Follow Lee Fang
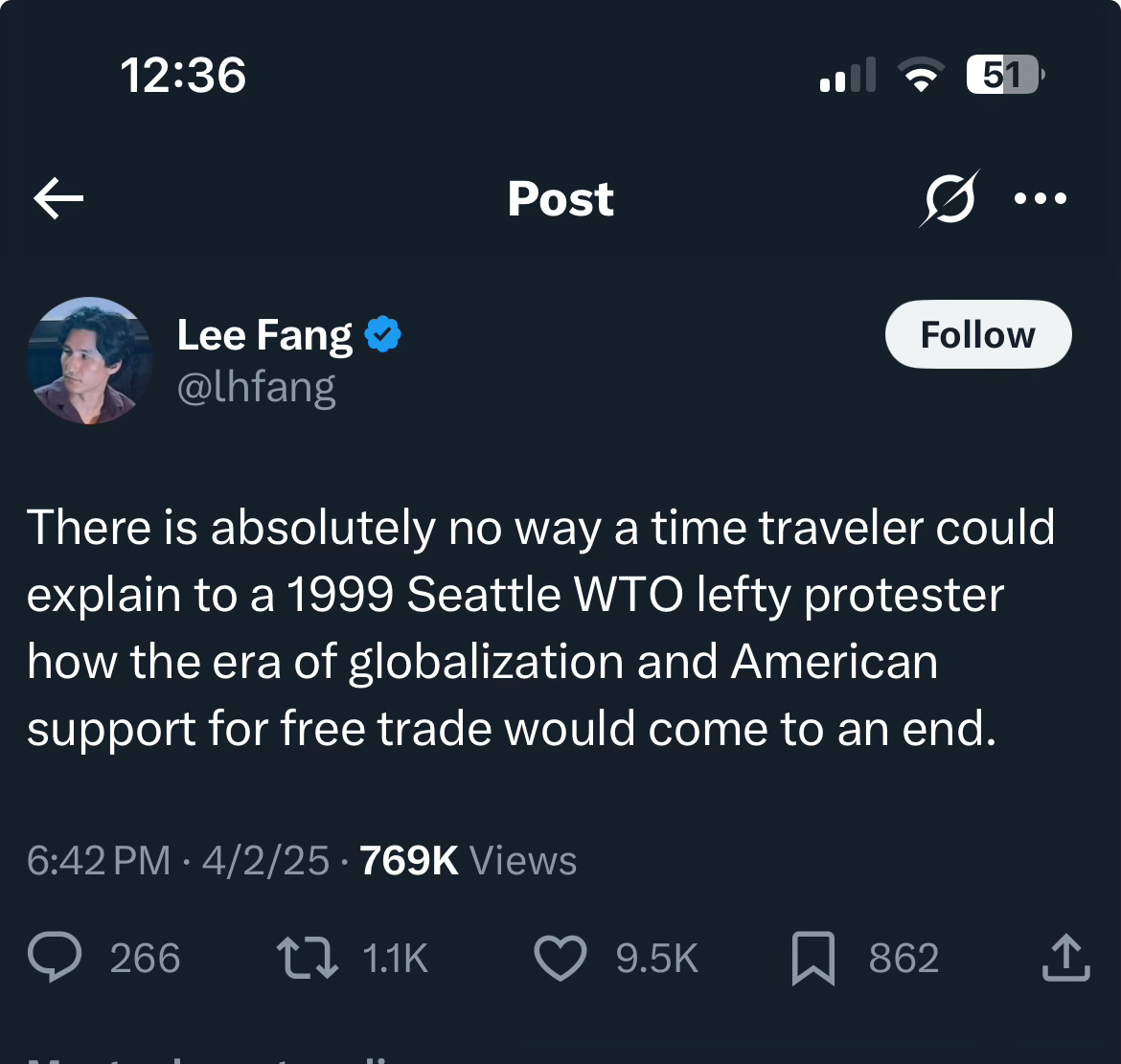This screenshot has height=1064, width=1121. pyautogui.click(x=977, y=335)
